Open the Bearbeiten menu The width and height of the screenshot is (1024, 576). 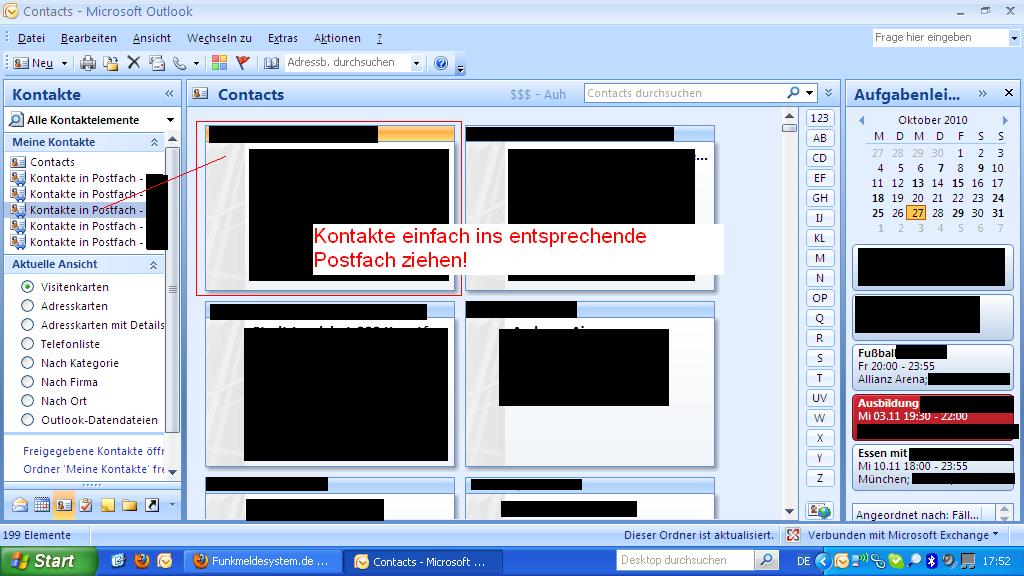[x=89, y=38]
